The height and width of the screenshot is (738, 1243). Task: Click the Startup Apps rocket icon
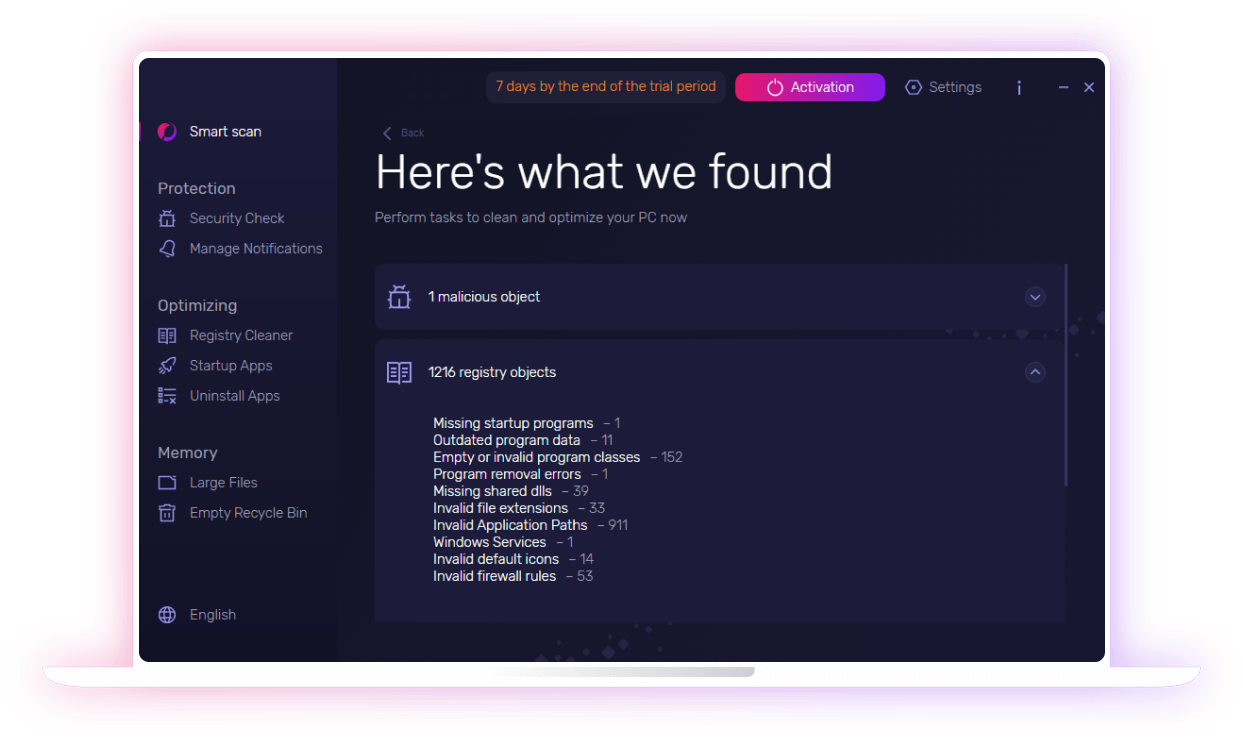coord(167,366)
